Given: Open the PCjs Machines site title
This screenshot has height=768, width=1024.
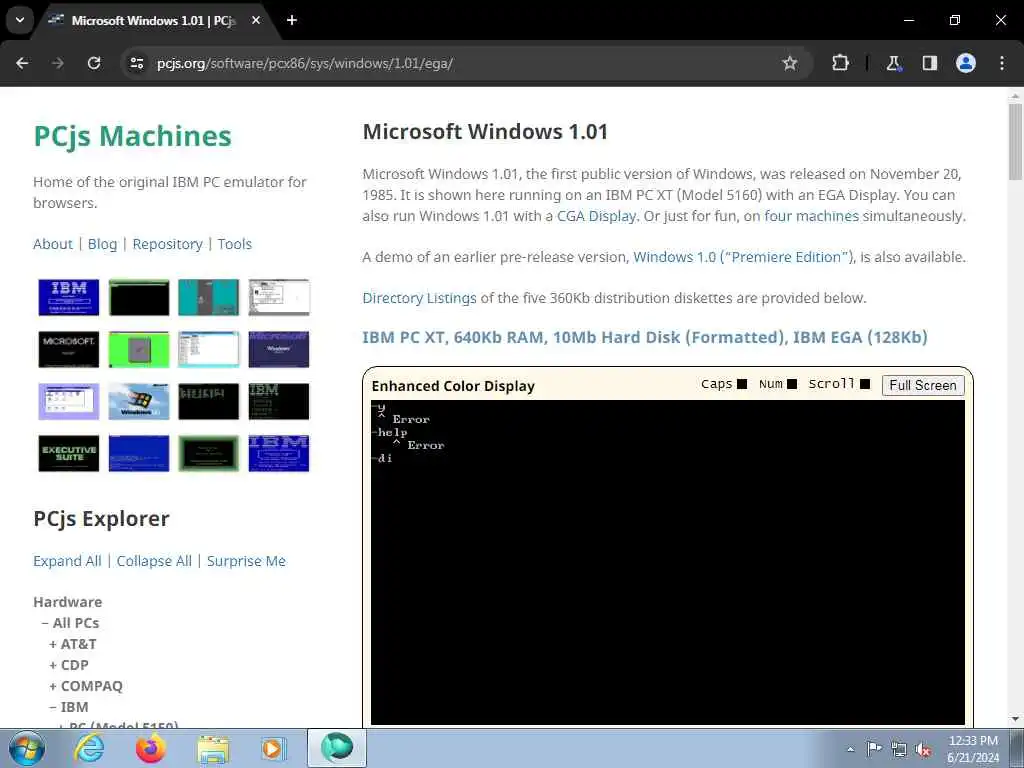Looking at the screenshot, I should (x=133, y=136).
